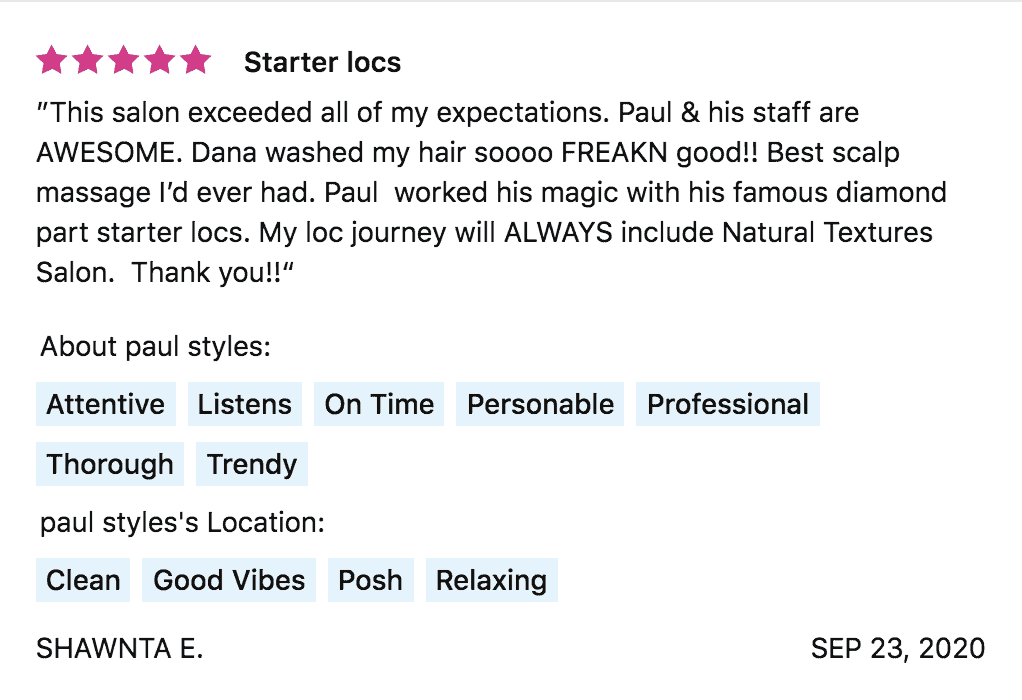Screen dimensions: 1022x700
Task: Click the third pink rating star
Action: (x=124, y=61)
